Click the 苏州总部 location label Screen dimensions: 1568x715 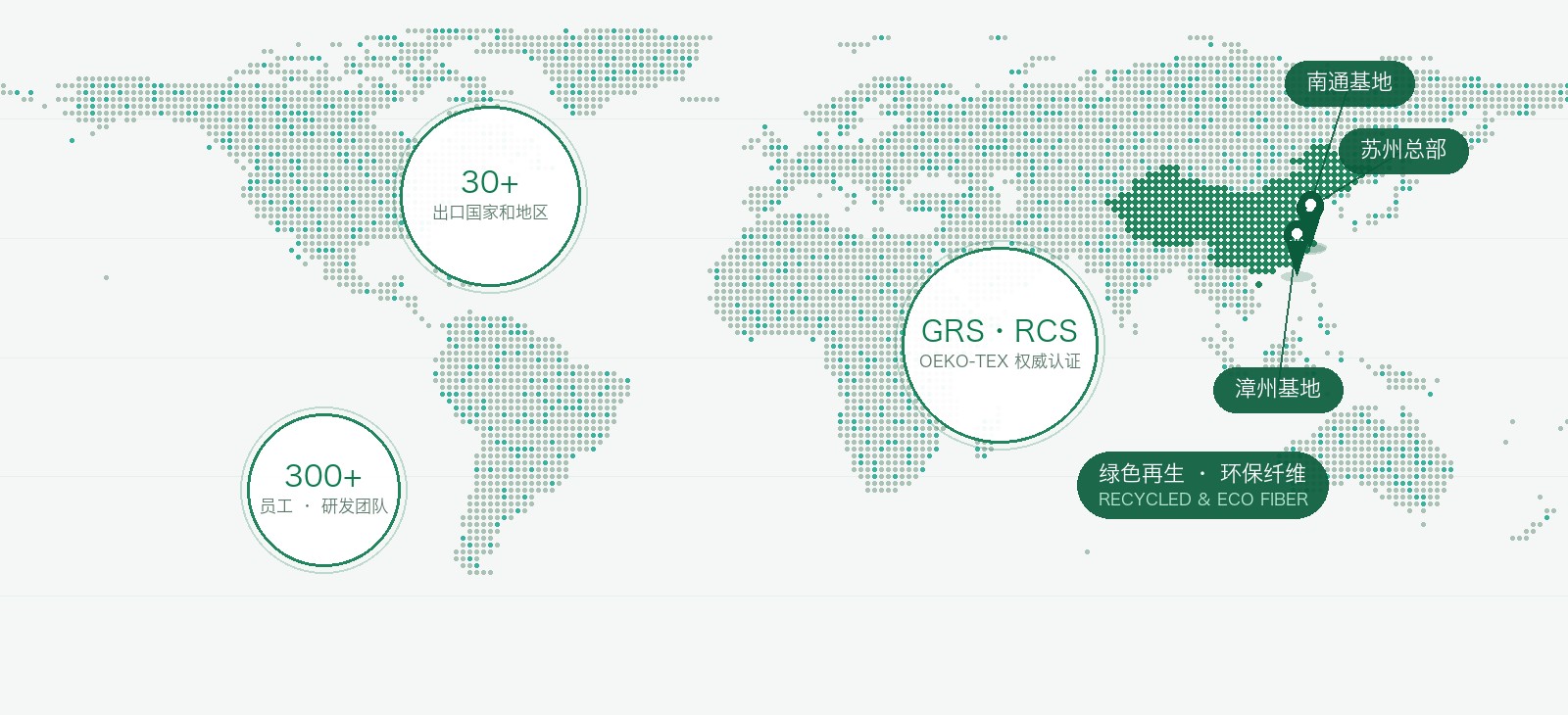1403,151
